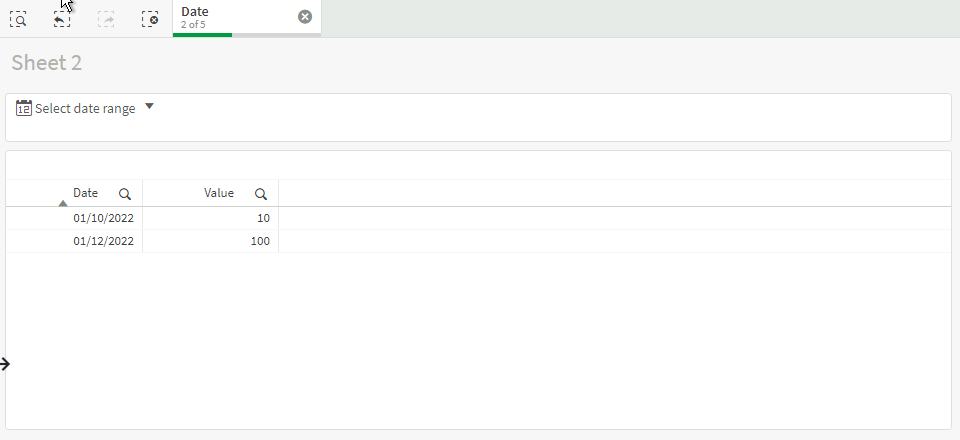This screenshot has width=960, height=440.
Task: Open the smart search selections tool
Action: coord(18,19)
